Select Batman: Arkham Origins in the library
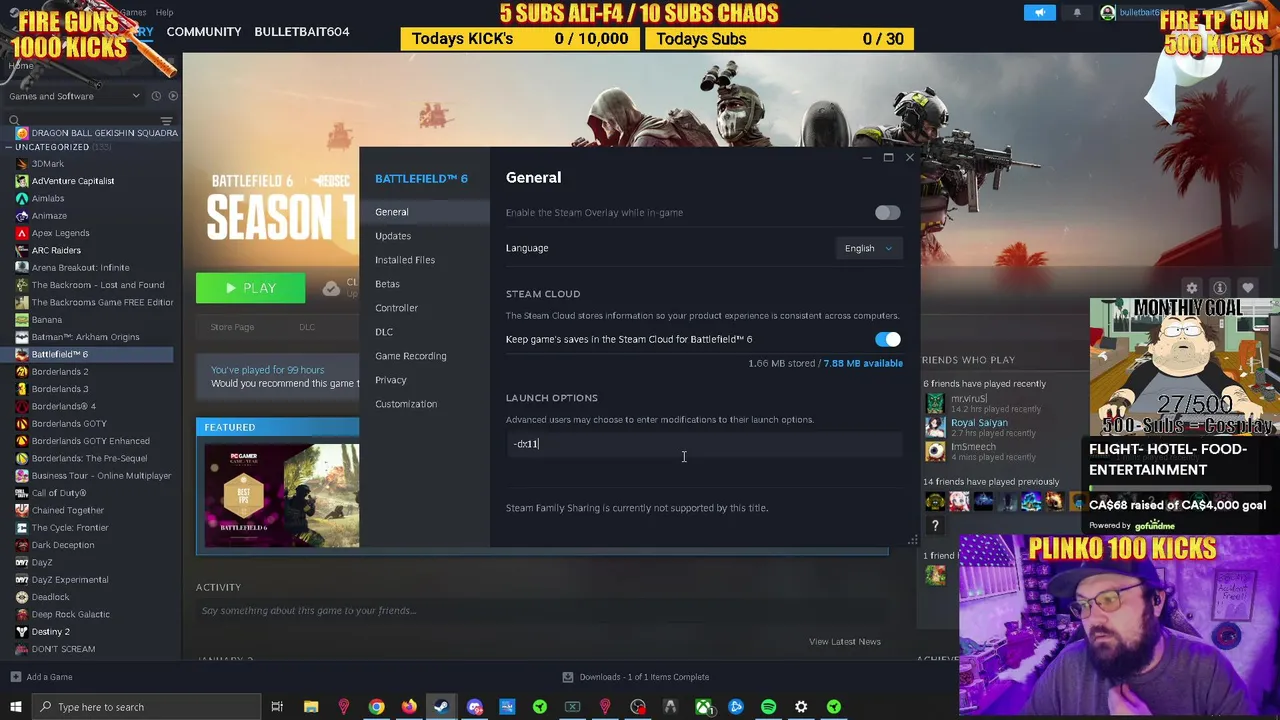 click(85, 337)
